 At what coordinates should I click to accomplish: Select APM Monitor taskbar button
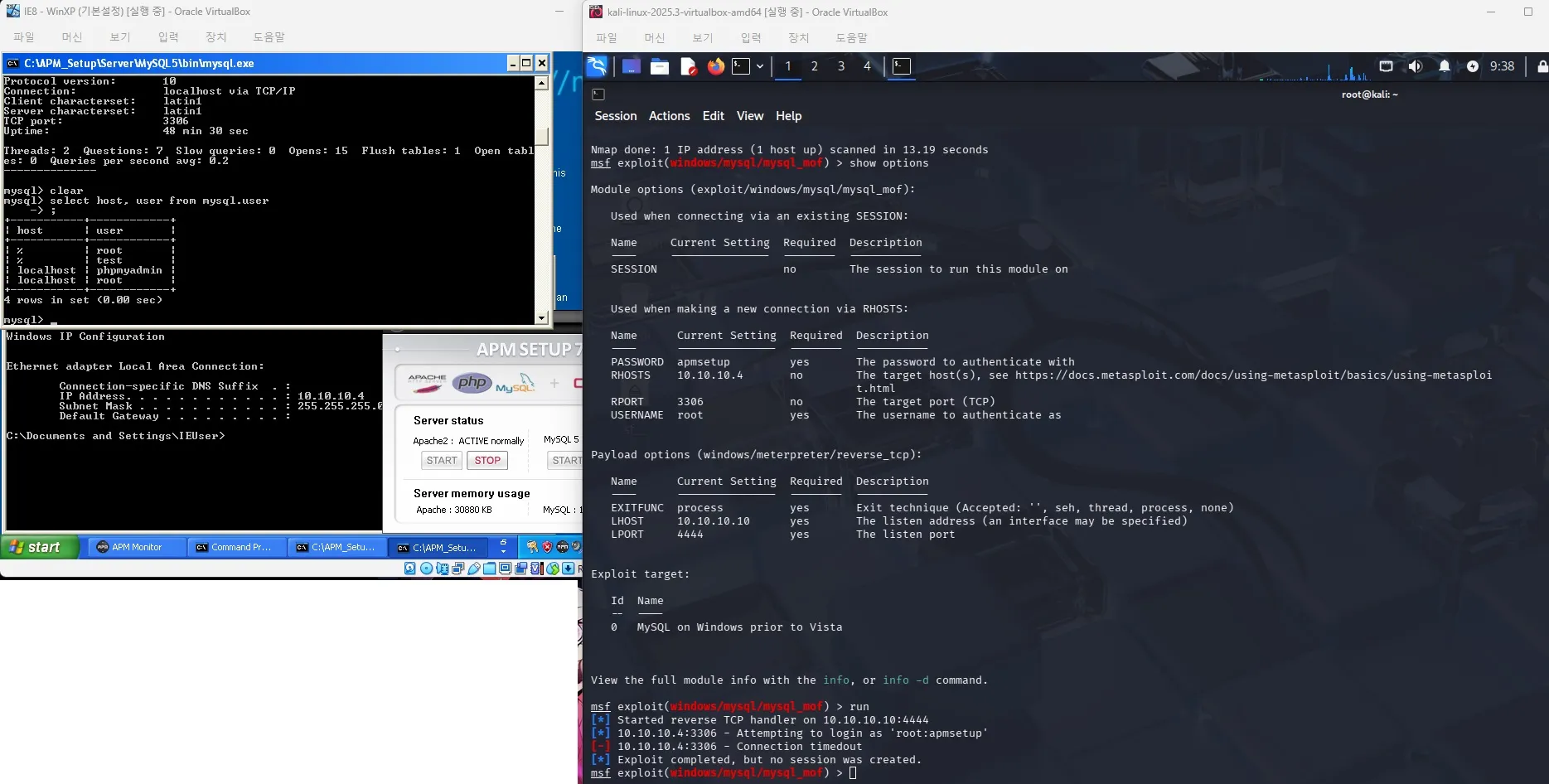pos(137,547)
